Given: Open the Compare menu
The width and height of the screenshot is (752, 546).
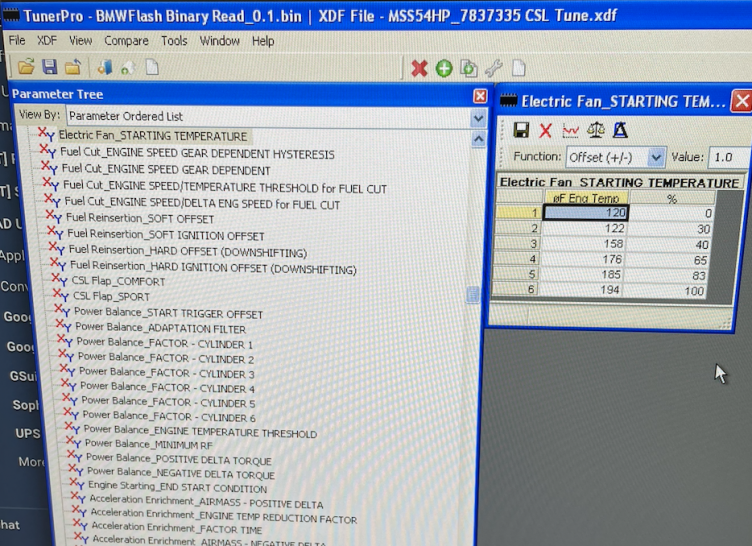Looking at the screenshot, I should pyautogui.click(x=126, y=41).
